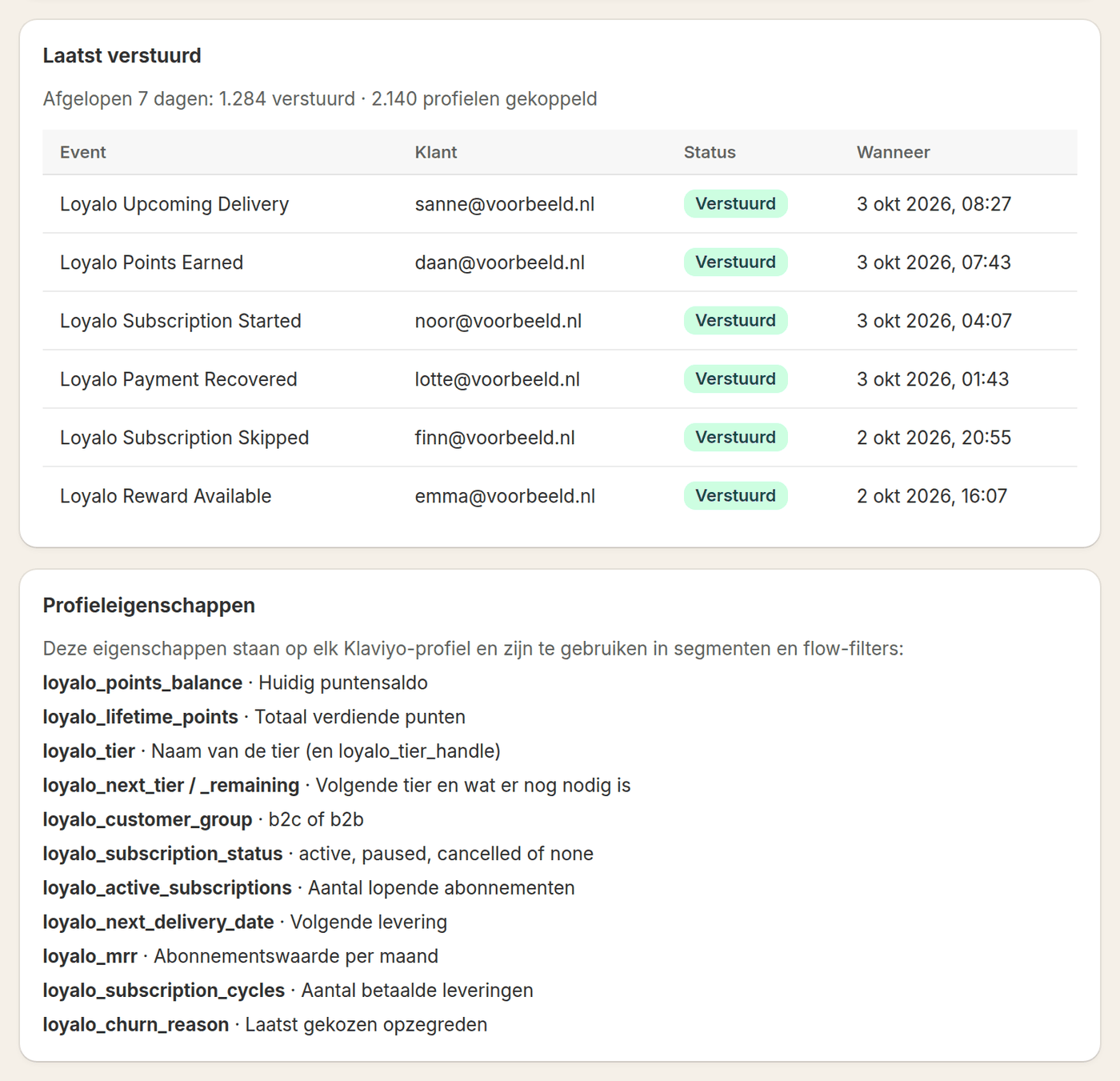The width and height of the screenshot is (1120, 1081).
Task: Click the Verstuurd badge for Points Earned
Action: tap(736, 262)
